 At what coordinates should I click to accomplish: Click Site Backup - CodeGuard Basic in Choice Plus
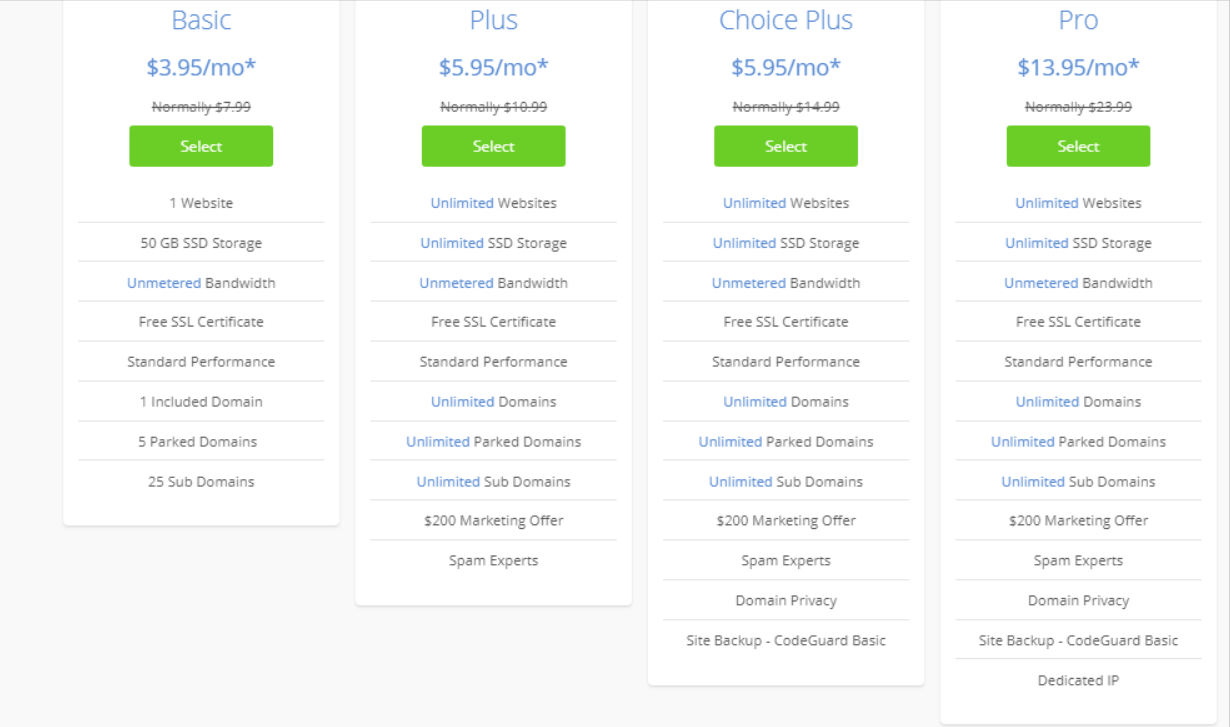786,641
